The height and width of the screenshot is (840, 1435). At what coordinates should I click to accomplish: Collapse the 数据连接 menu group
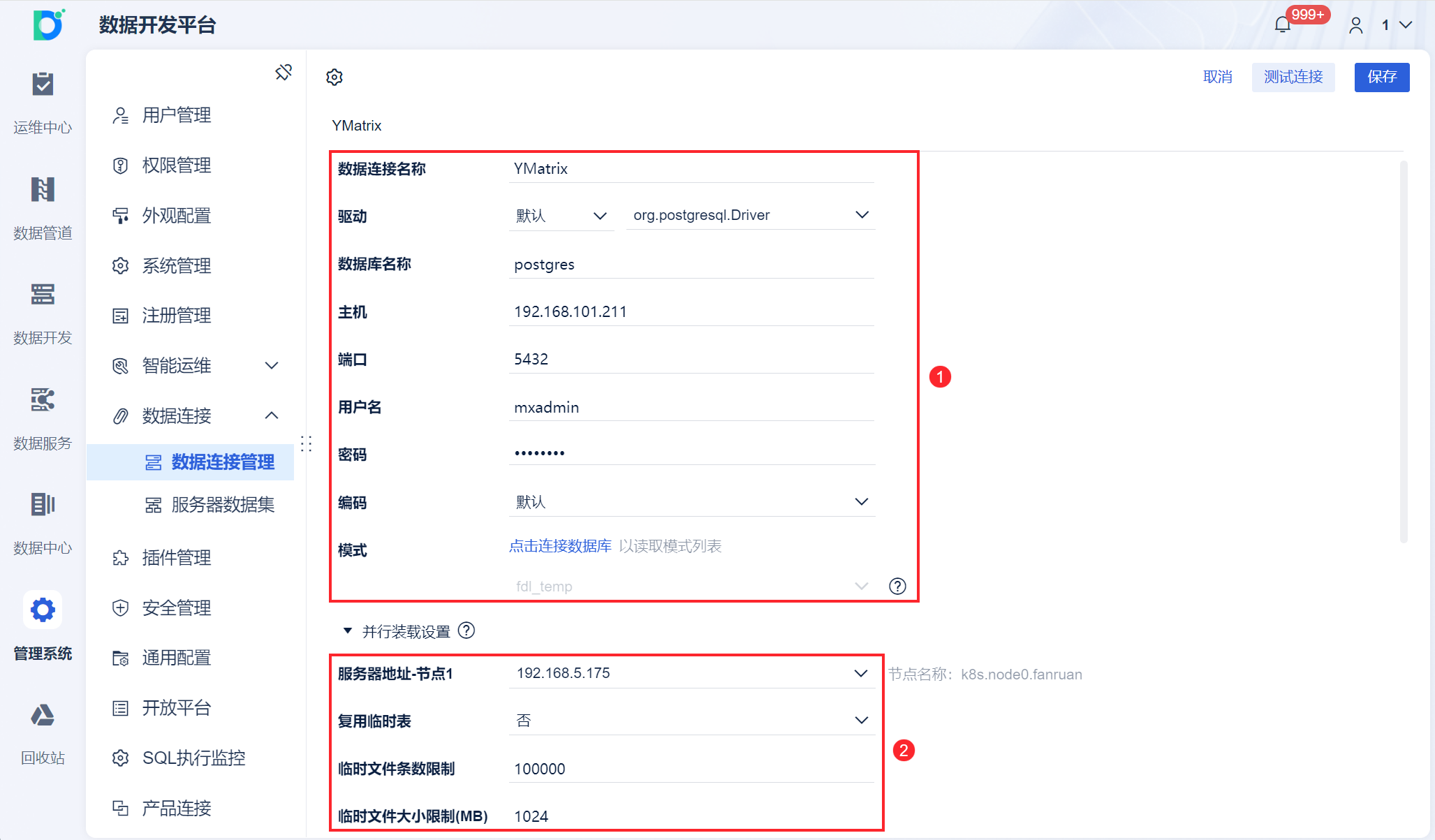pyautogui.click(x=272, y=416)
